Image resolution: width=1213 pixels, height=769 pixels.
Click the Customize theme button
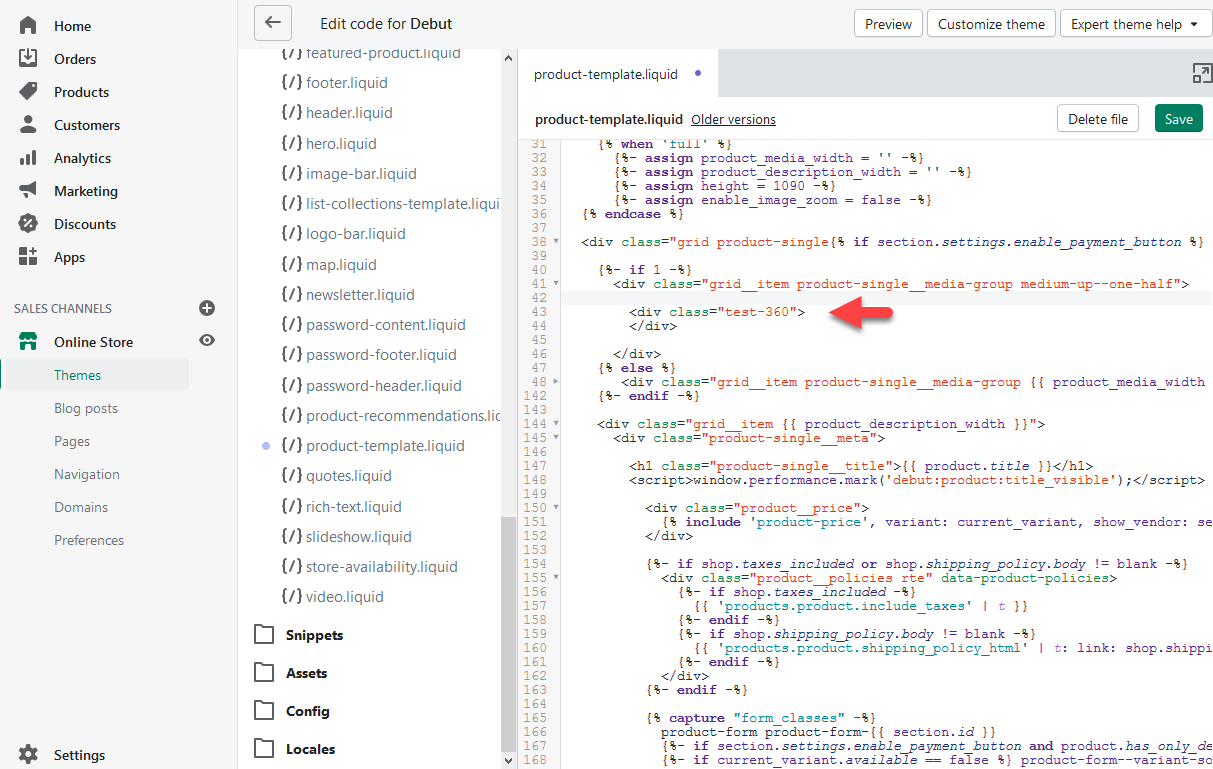coord(991,24)
